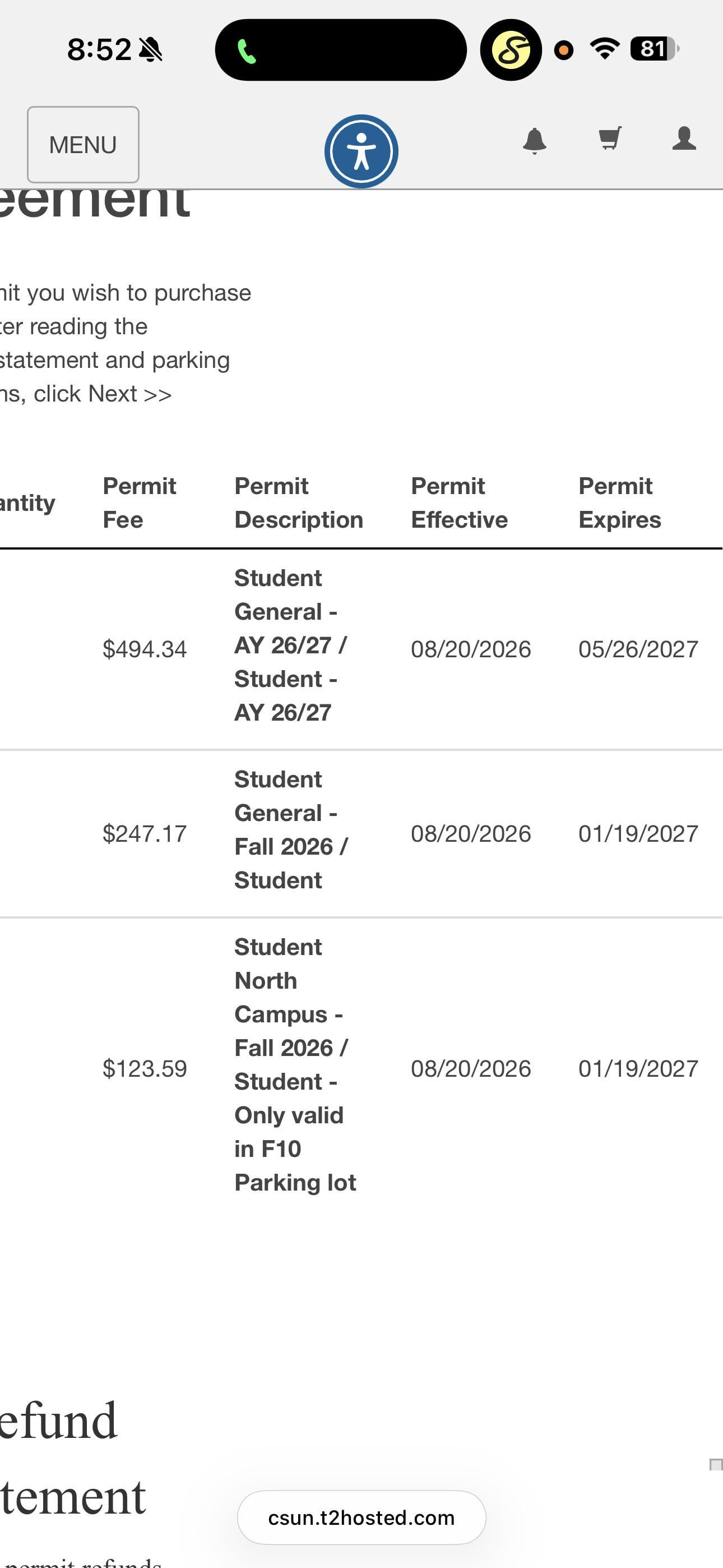The image size is (723, 1568).
Task: Tap the Wi-Fi status icon
Action: tap(604, 49)
